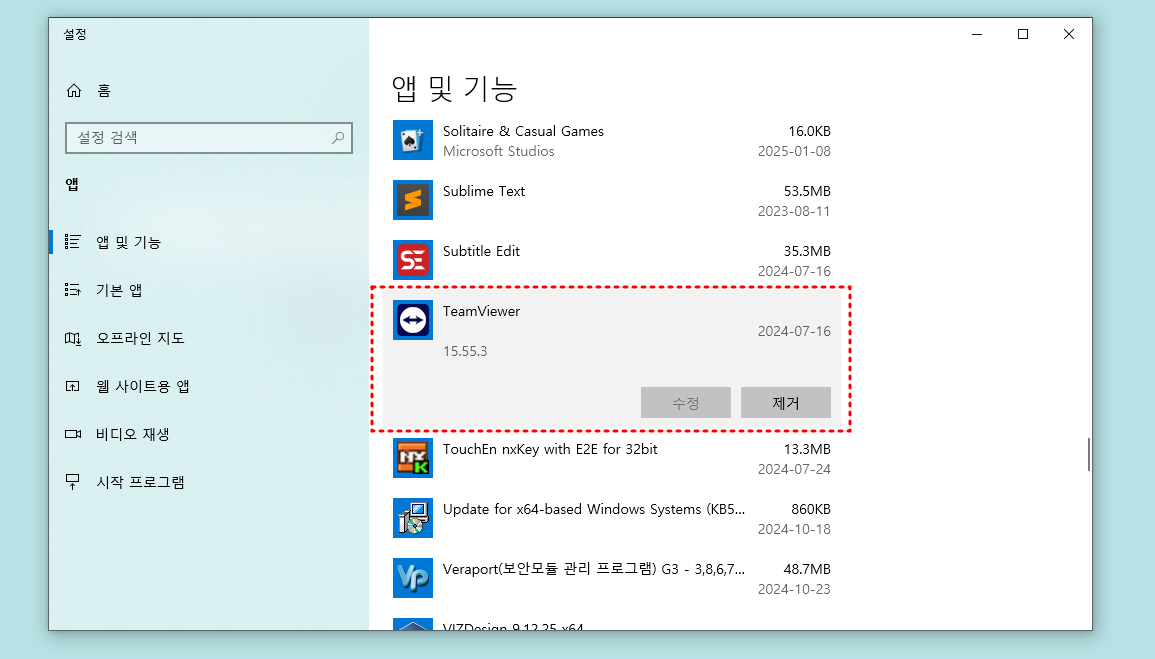Click the 제거 uninstall button
Viewport: 1155px width, 659px height.
[x=786, y=403]
